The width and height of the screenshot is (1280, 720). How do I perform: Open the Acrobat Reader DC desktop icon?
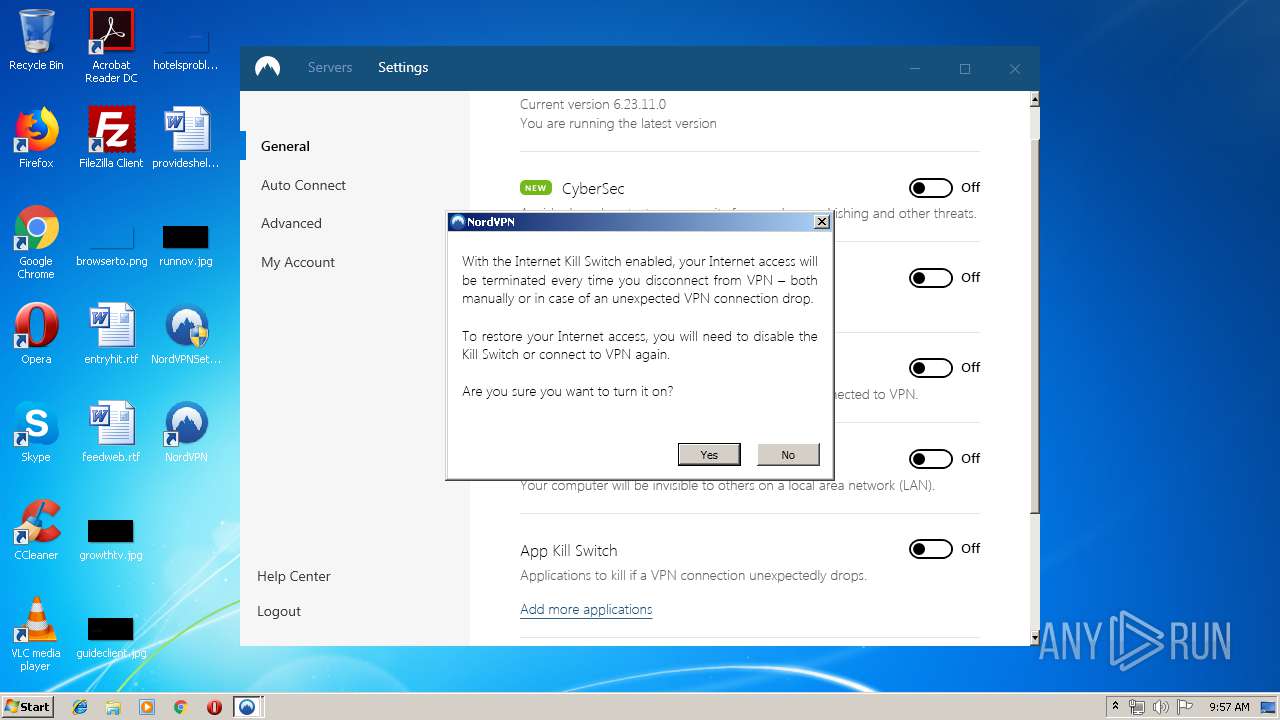(x=111, y=46)
